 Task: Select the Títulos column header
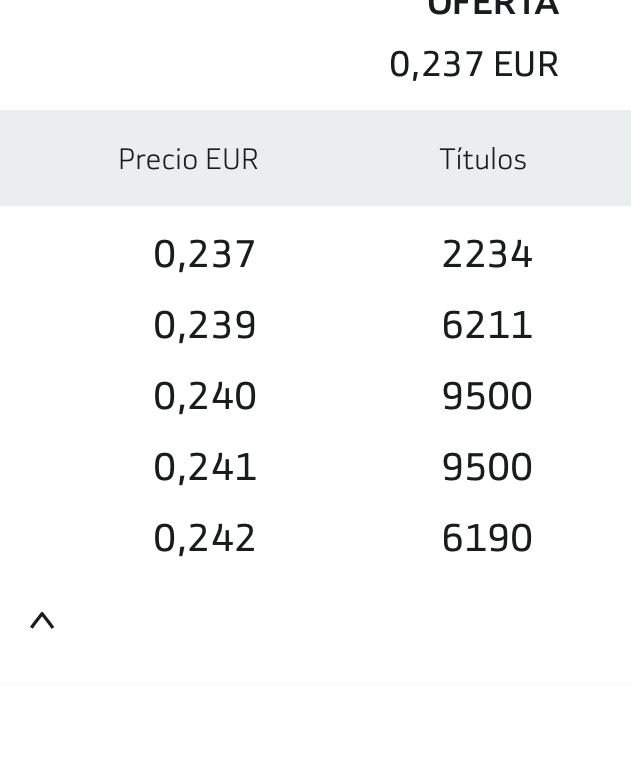click(x=483, y=158)
